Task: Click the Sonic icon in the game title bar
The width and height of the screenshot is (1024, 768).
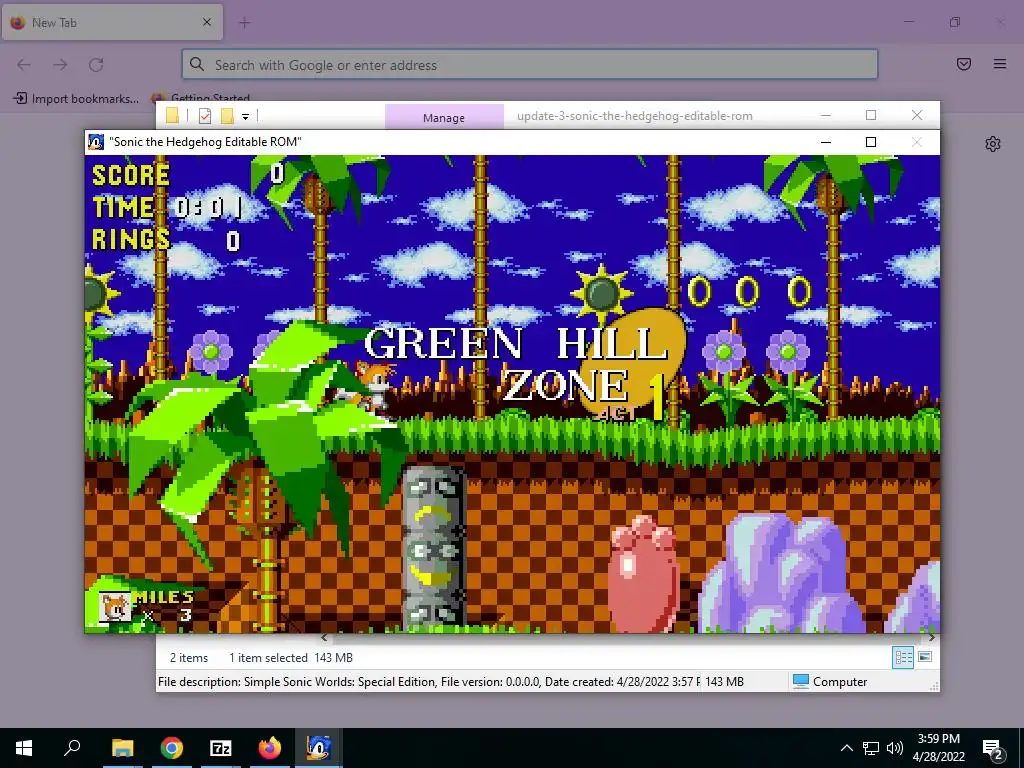Action: coord(96,142)
